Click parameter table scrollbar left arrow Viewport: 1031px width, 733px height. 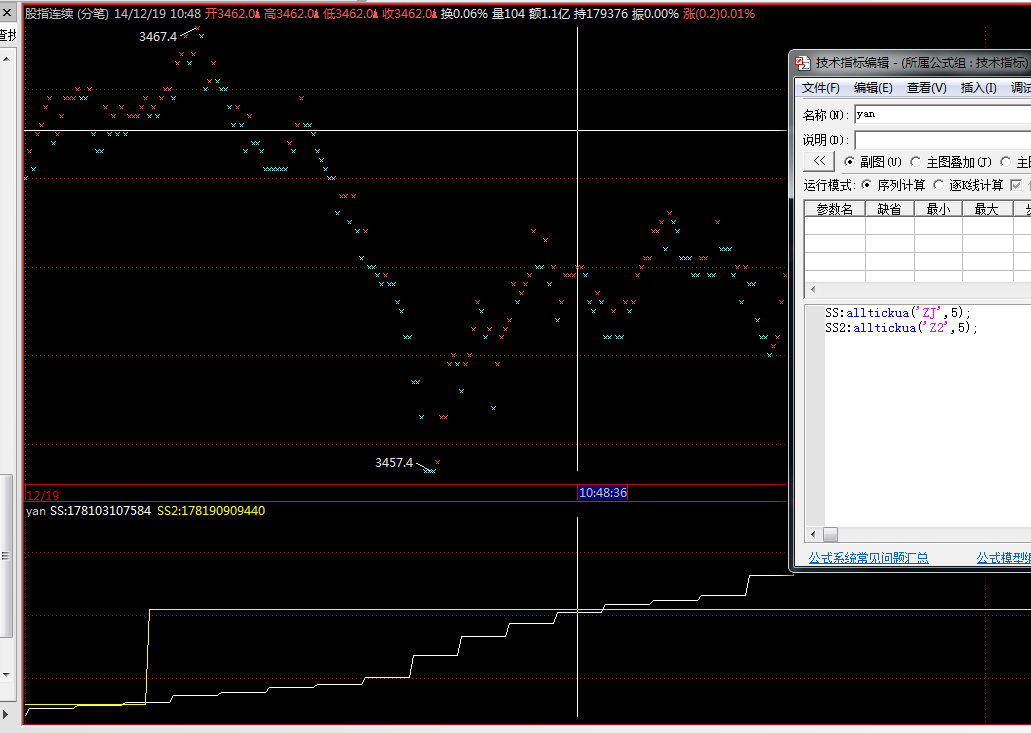[x=813, y=290]
